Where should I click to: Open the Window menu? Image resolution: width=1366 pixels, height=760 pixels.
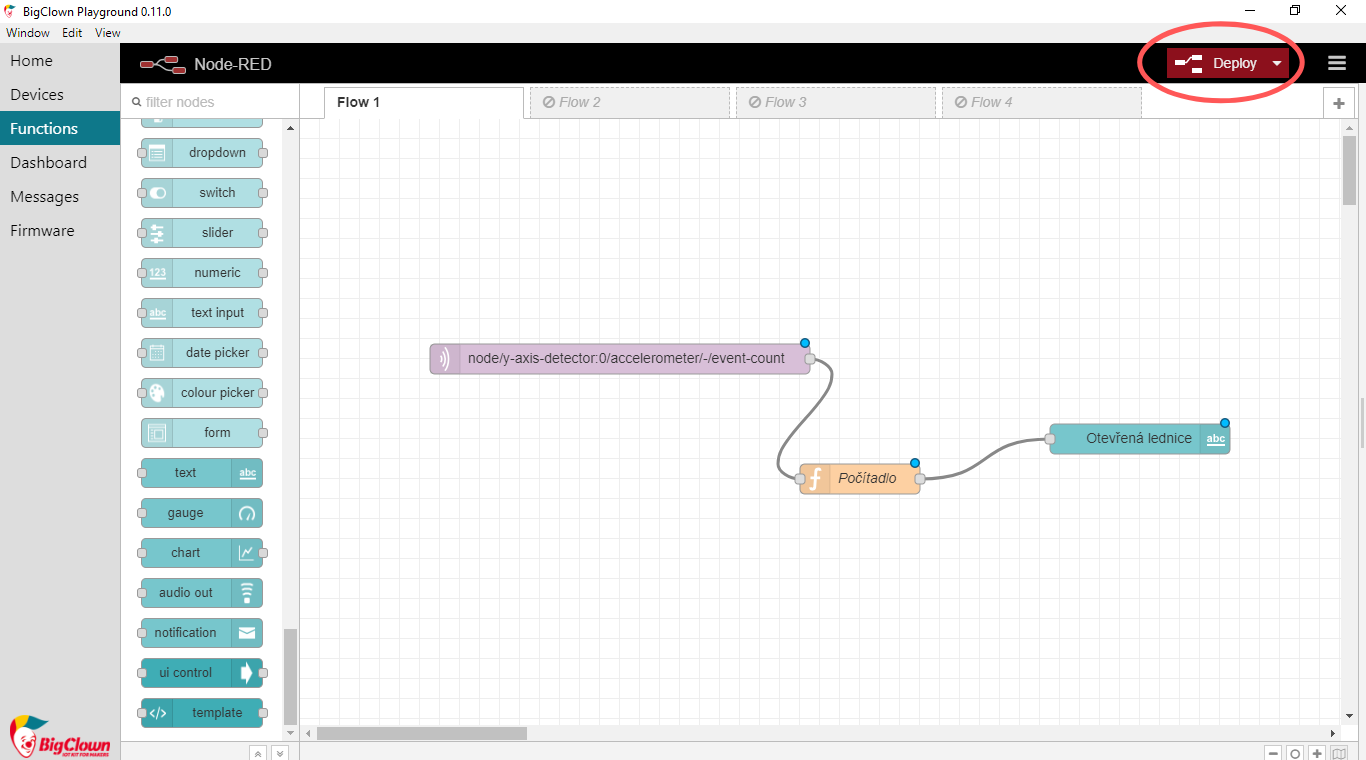pyautogui.click(x=27, y=33)
